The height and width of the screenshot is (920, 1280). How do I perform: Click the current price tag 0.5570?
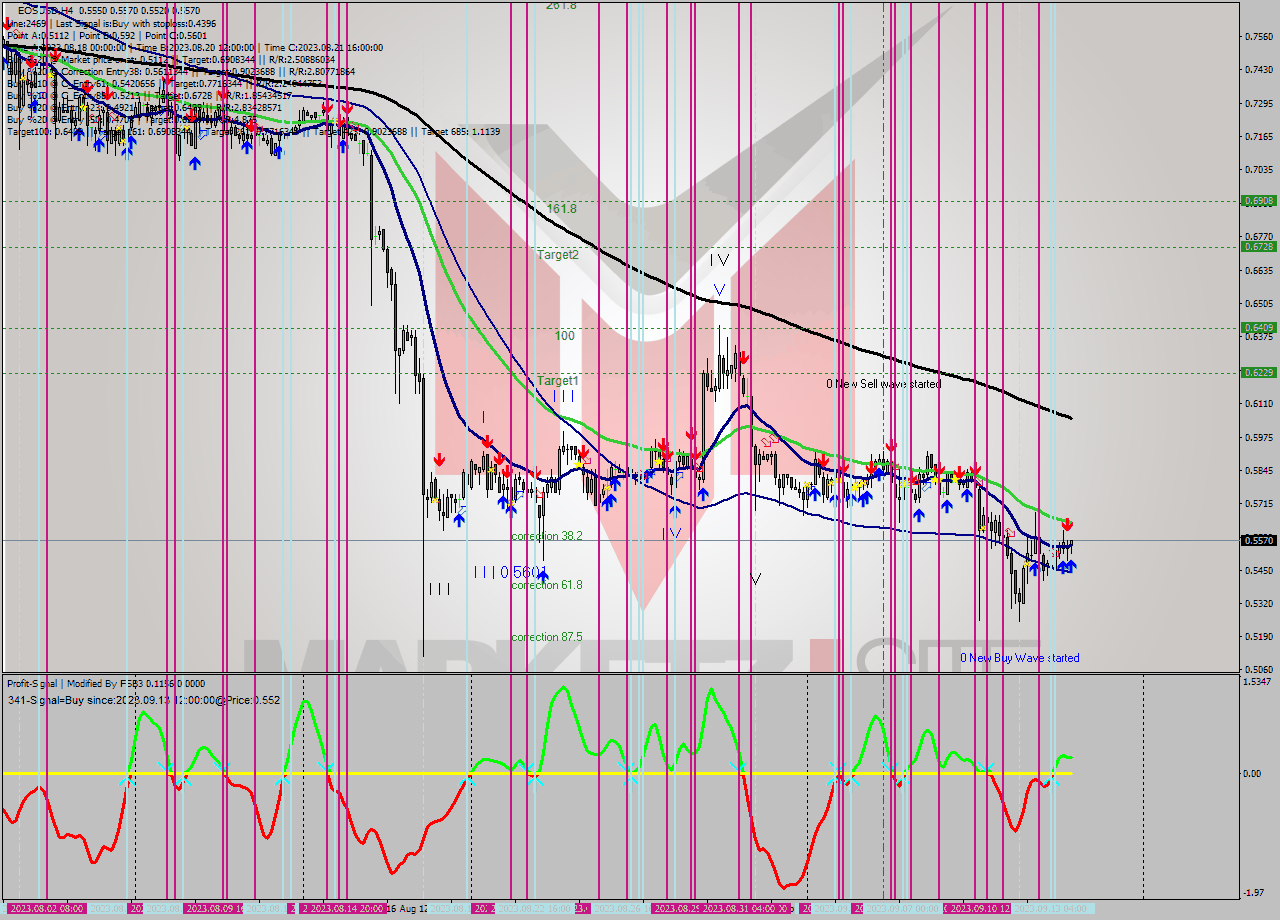1258,540
